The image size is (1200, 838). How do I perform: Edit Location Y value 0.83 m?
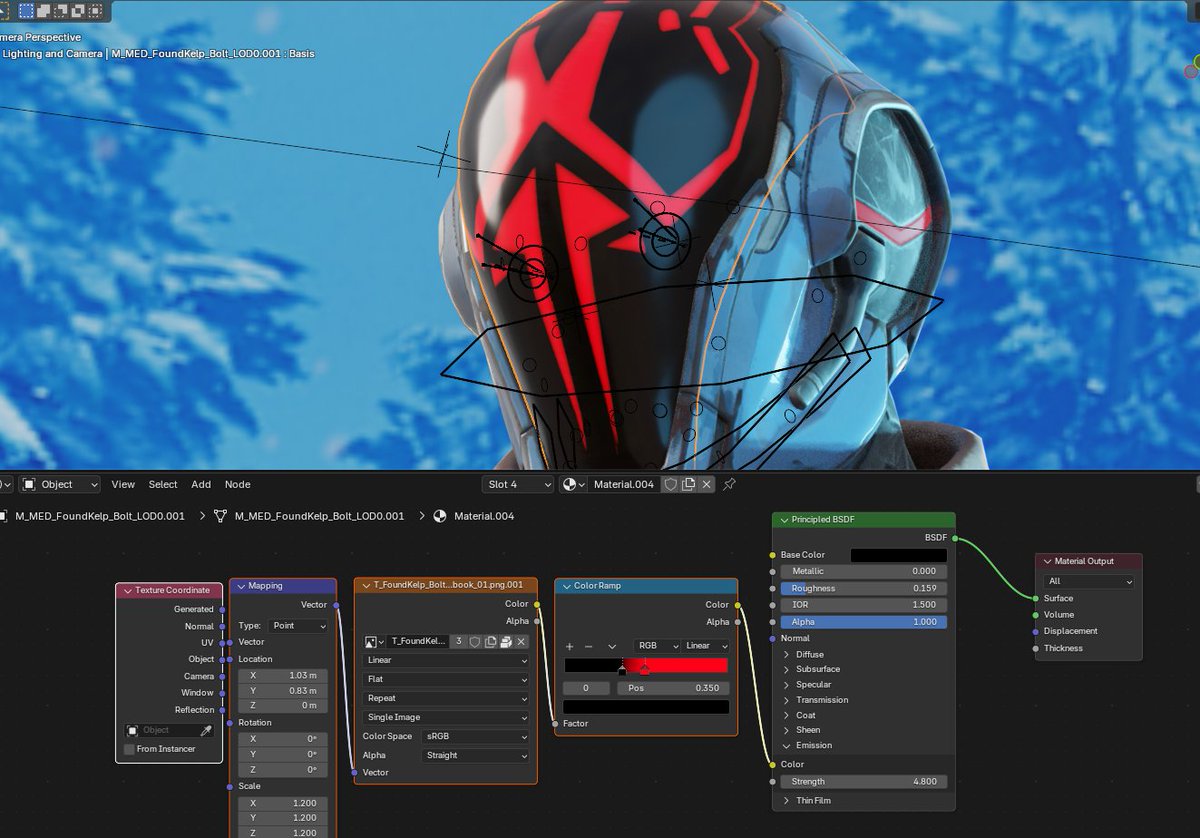[283, 691]
